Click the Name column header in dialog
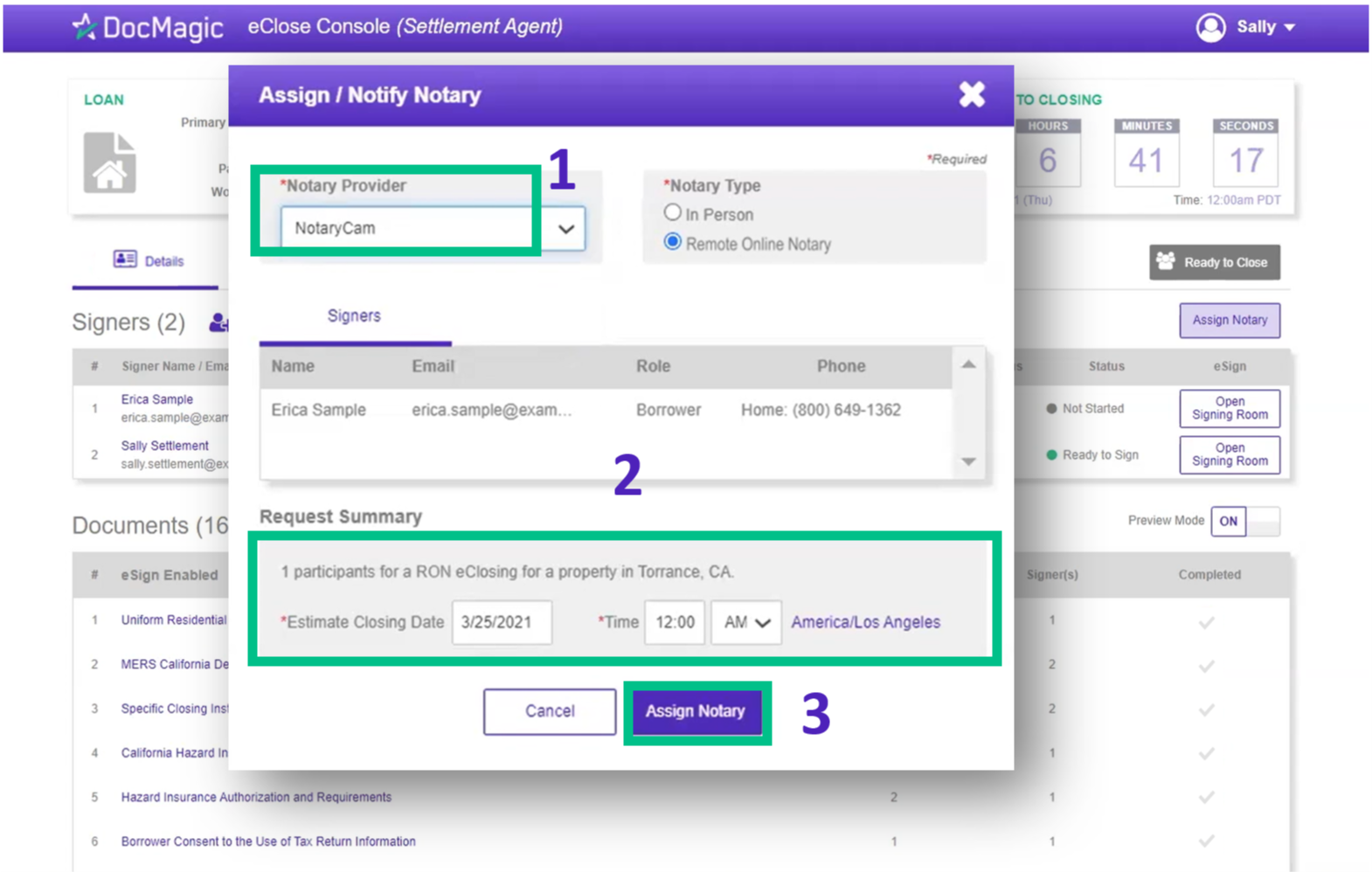1372x872 pixels. tap(293, 366)
